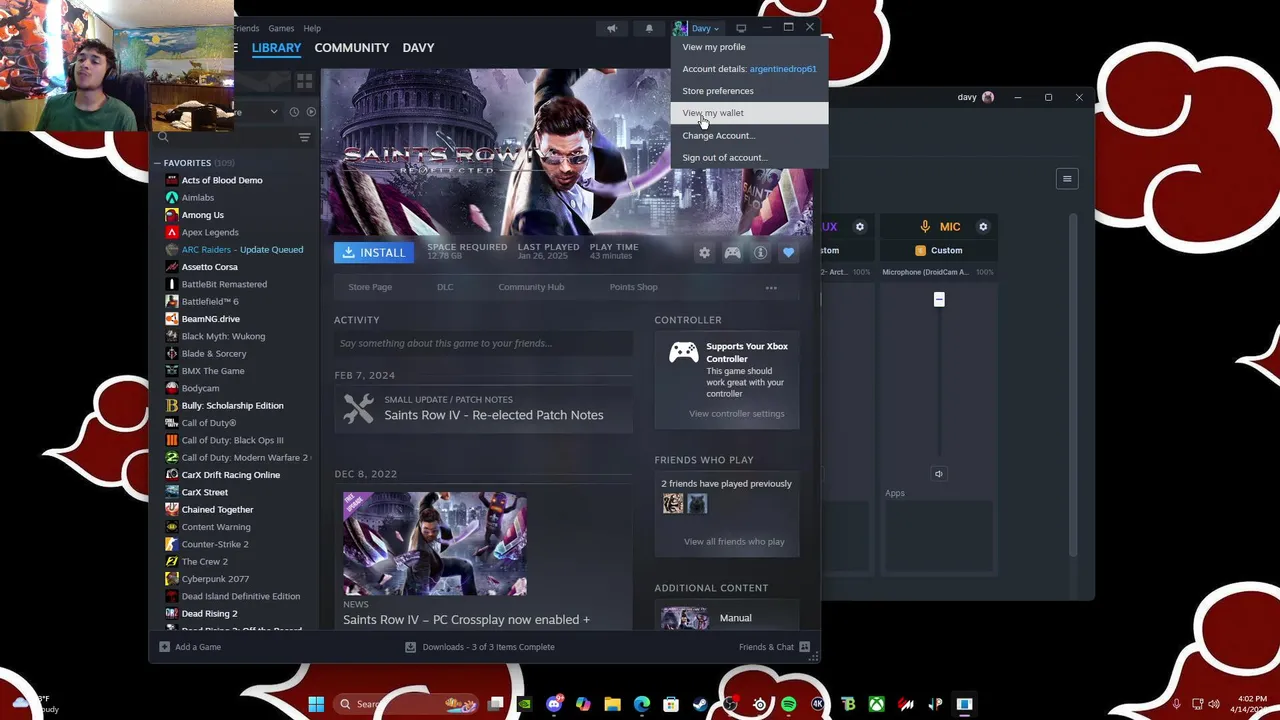Viewport: 1280px width, 720px height.
Task: Open Spotify from the taskbar
Action: tap(789, 704)
